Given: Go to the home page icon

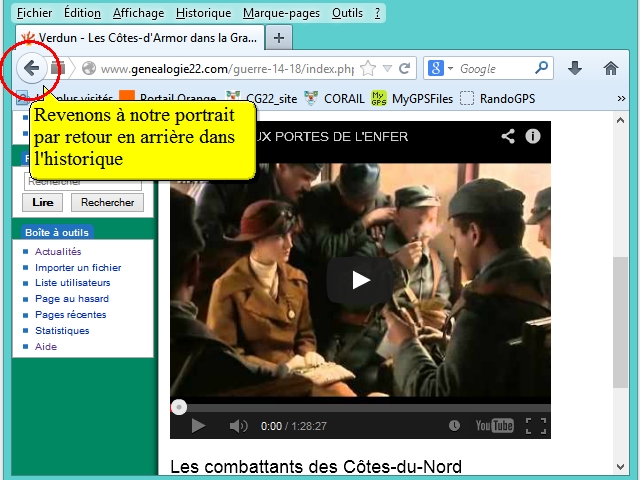Looking at the screenshot, I should [611, 68].
